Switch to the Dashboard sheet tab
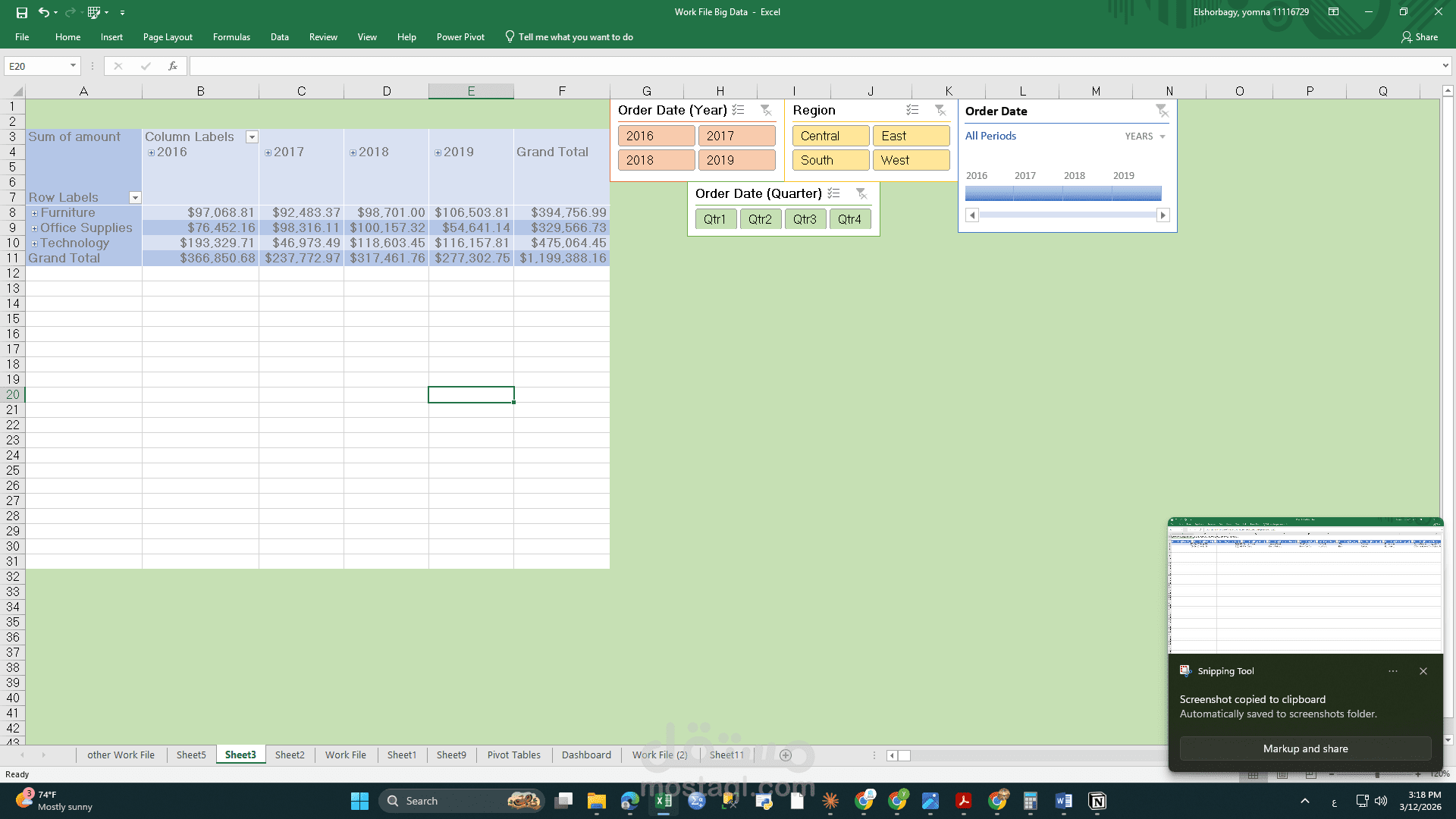The width and height of the screenshot is (1456, 819). (x=586, y=755)
